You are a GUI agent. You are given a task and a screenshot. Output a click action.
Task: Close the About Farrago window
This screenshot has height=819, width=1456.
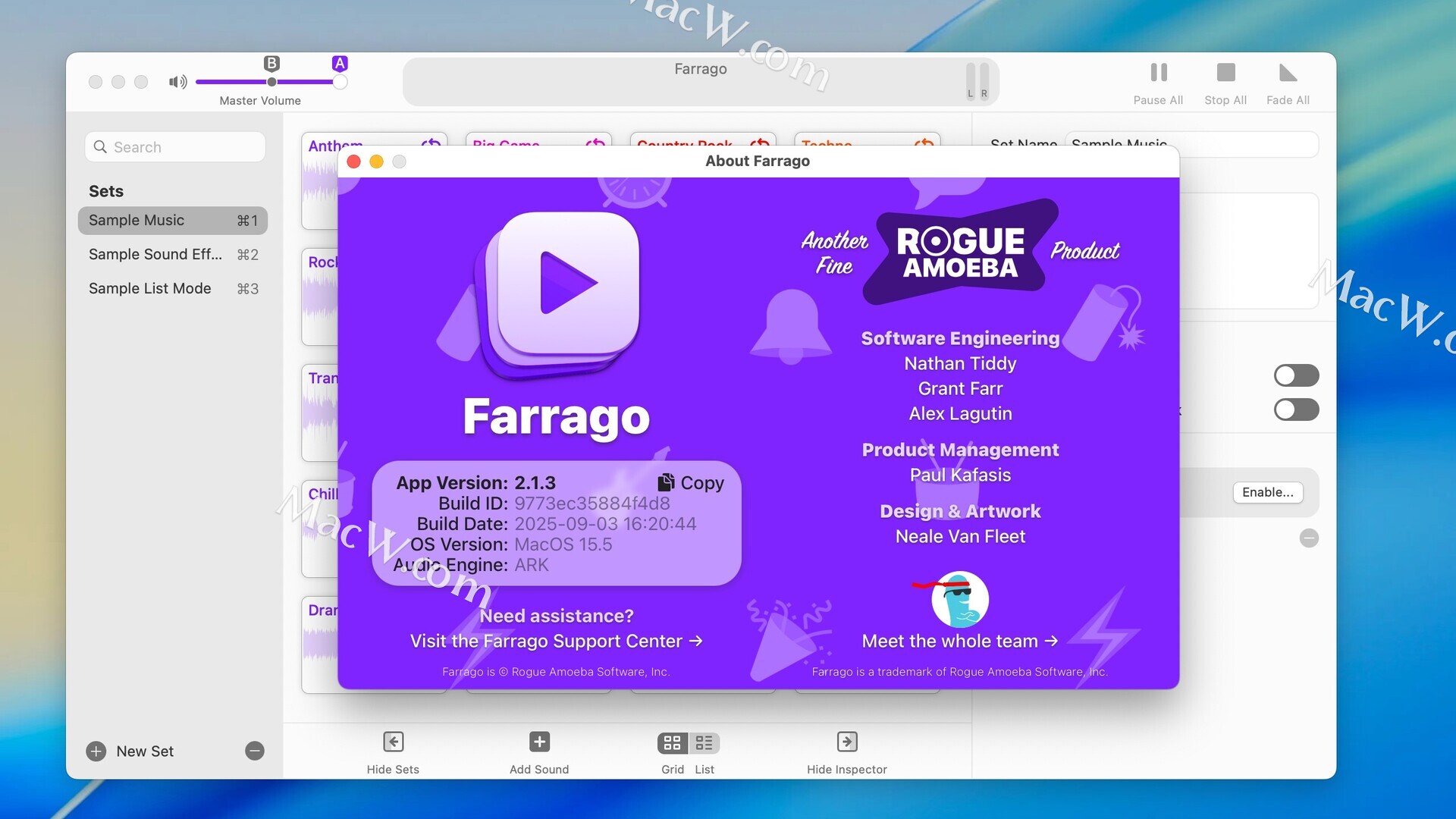pyautogui.click(x=353, y=161)
